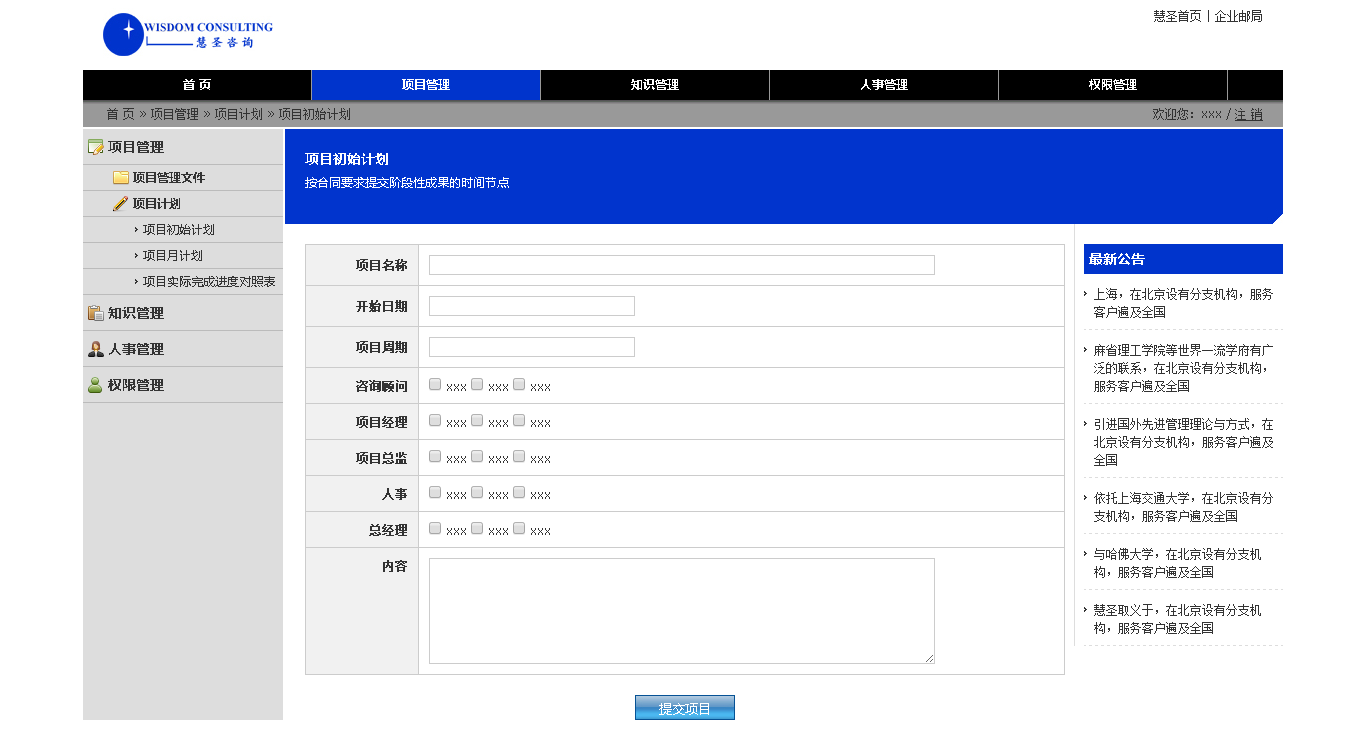Focus the 项目名称 text field
The width and height of the screenshot is (1366, 740).
click(681, 265)
